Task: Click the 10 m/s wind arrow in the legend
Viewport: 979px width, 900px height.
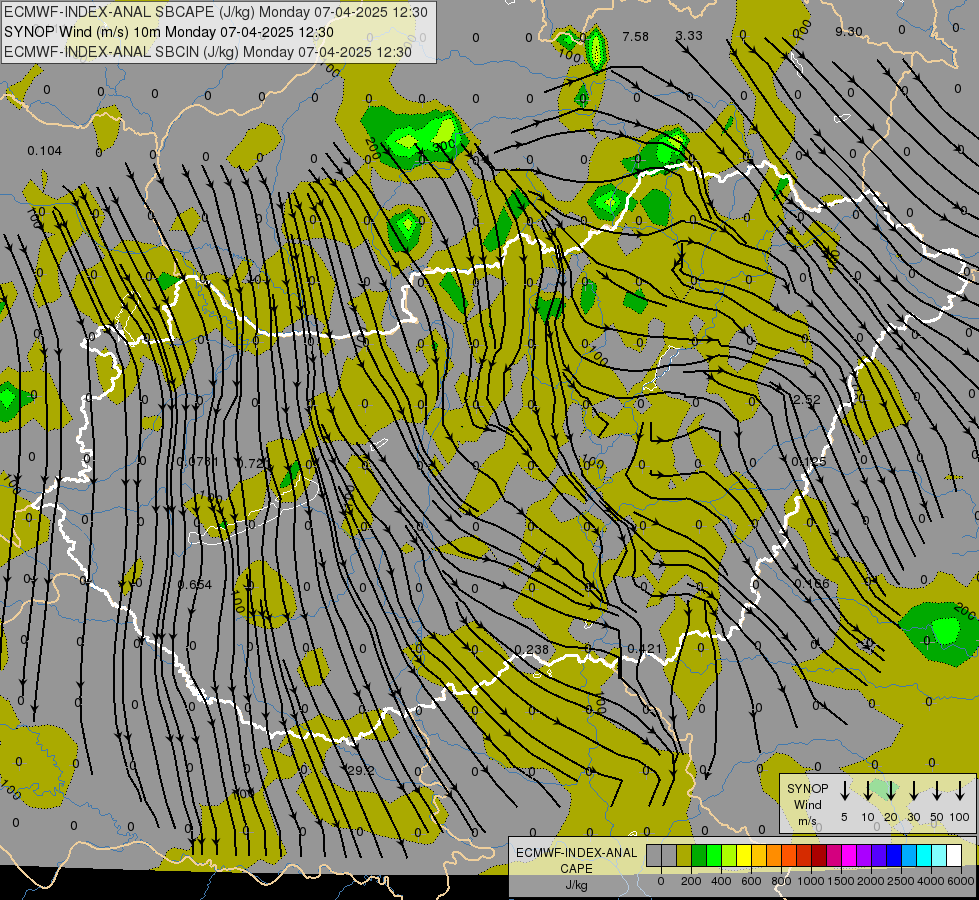Action: click(867, 791)
